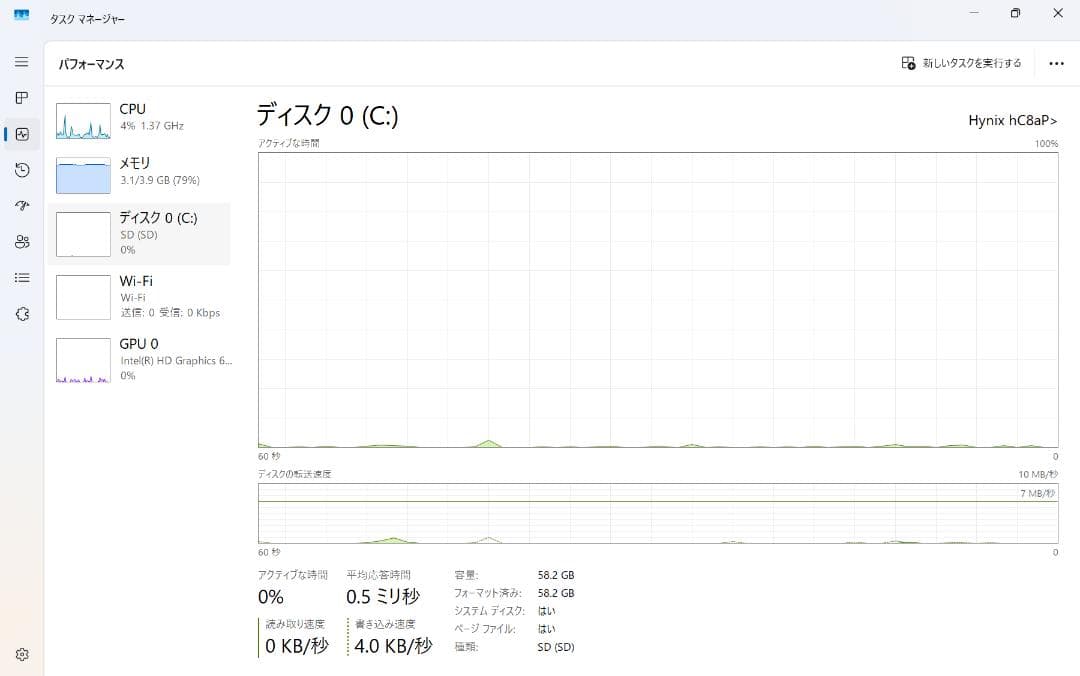
Task: Open the Processes page icon
Action: click(x=21, y=98)
